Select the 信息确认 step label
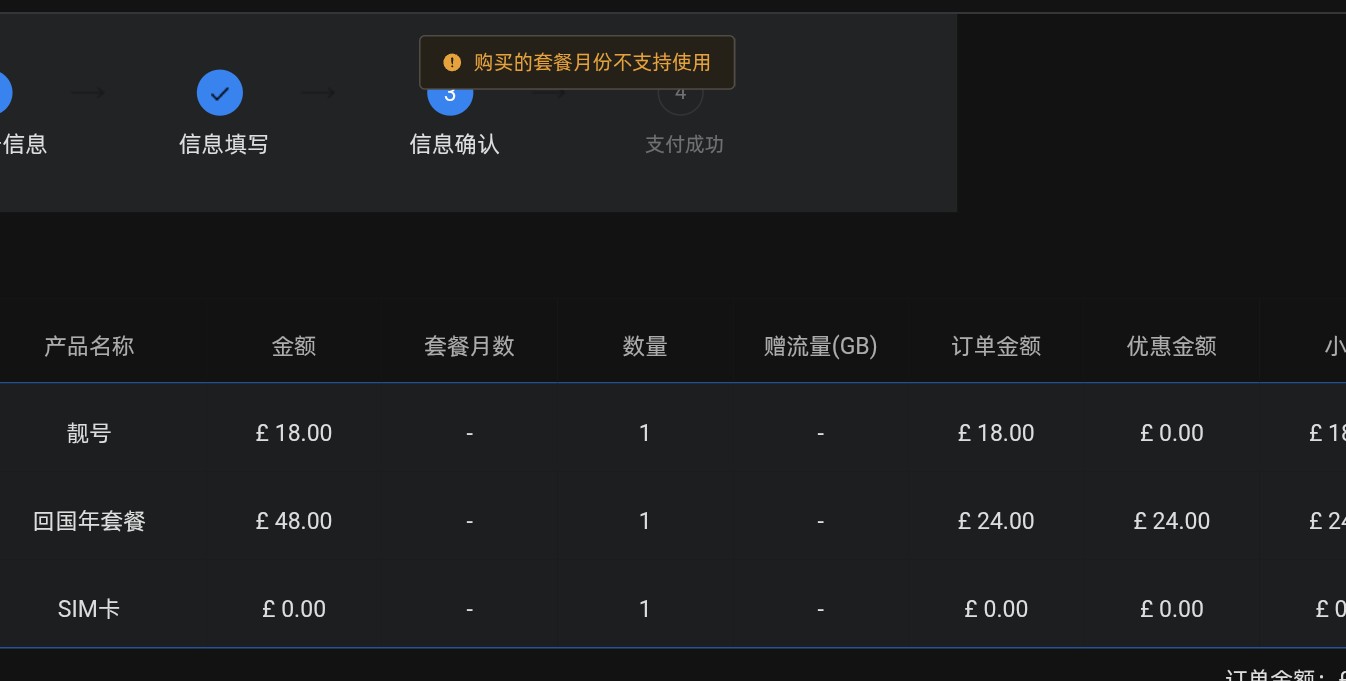1346x681 pixels. pyautogui.click(x=454, y=144)
